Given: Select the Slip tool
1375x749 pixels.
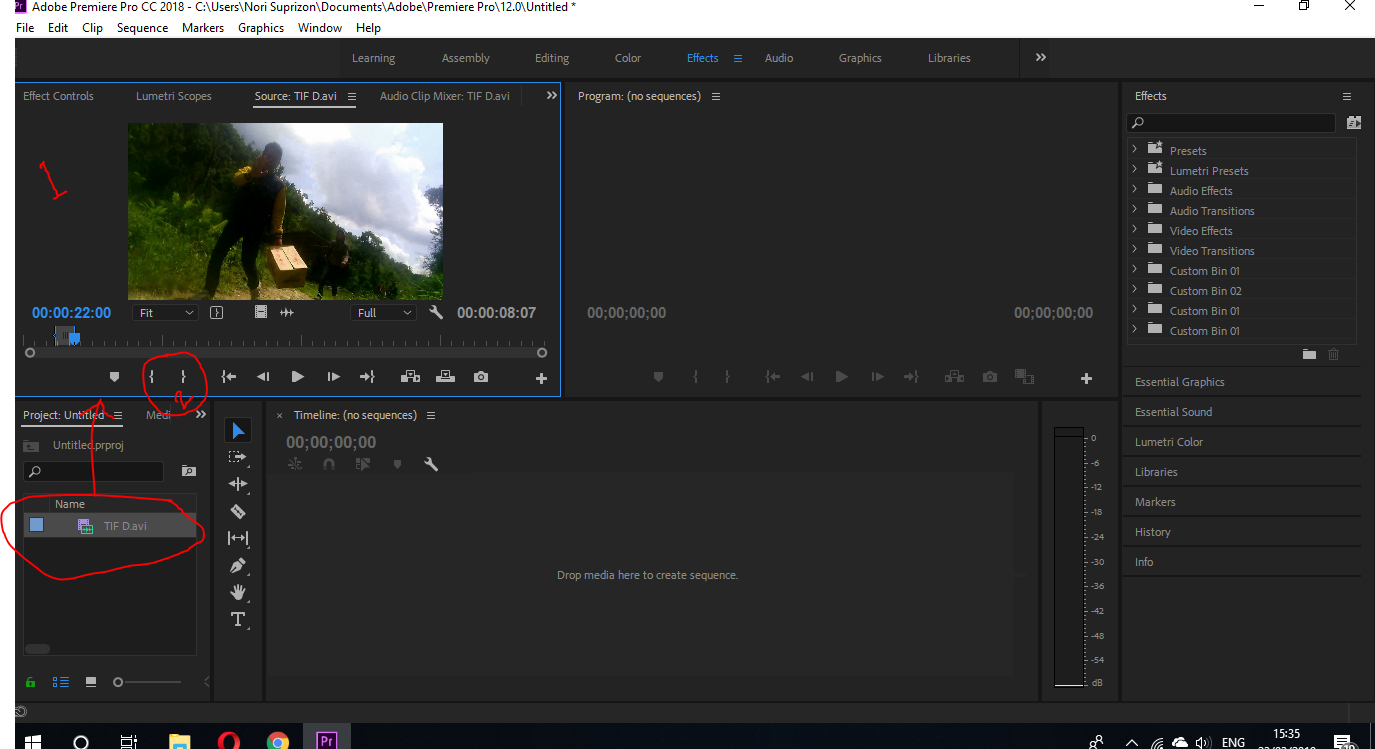Looking at the screenshot, I should click(x=238, y=538).
